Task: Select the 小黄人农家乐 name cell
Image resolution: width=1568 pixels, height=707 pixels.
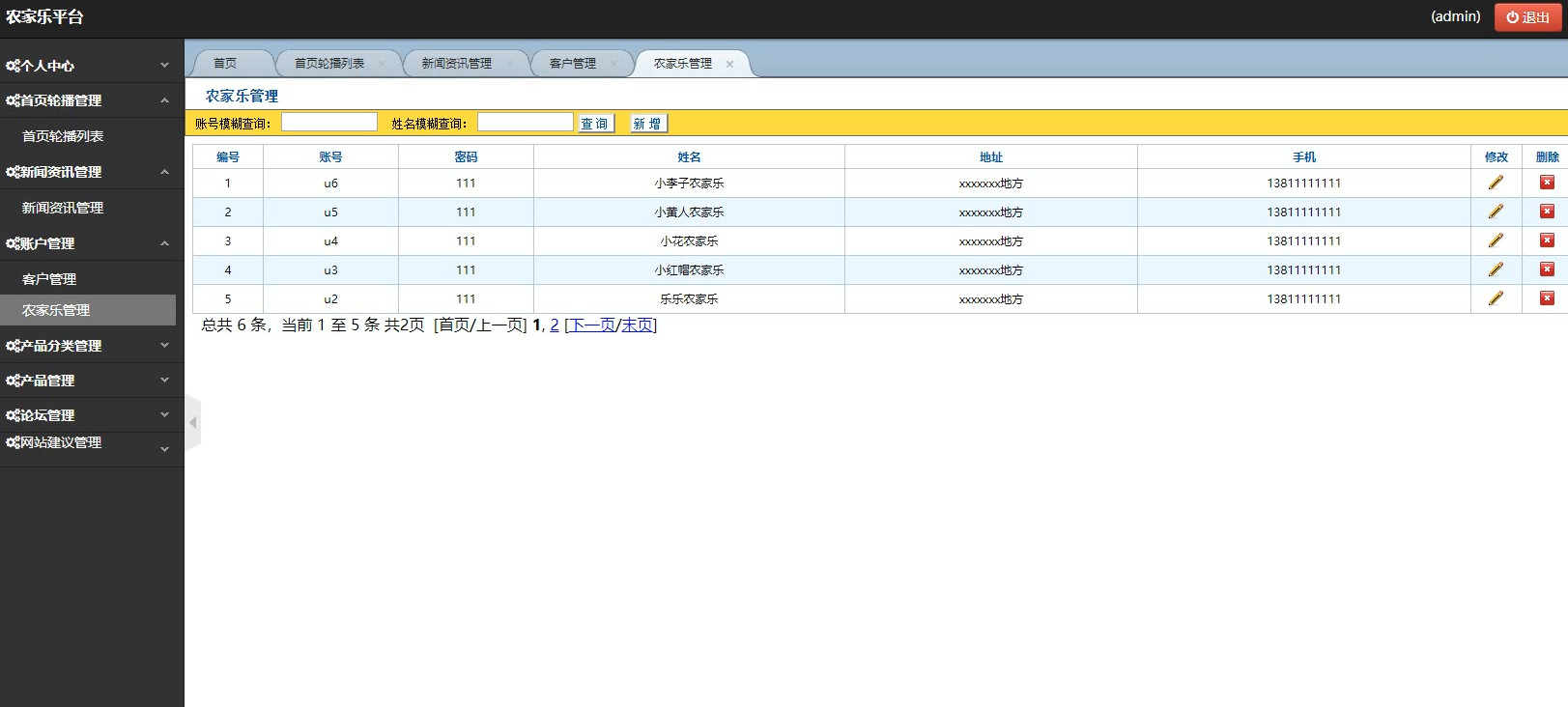Action: 689,212
